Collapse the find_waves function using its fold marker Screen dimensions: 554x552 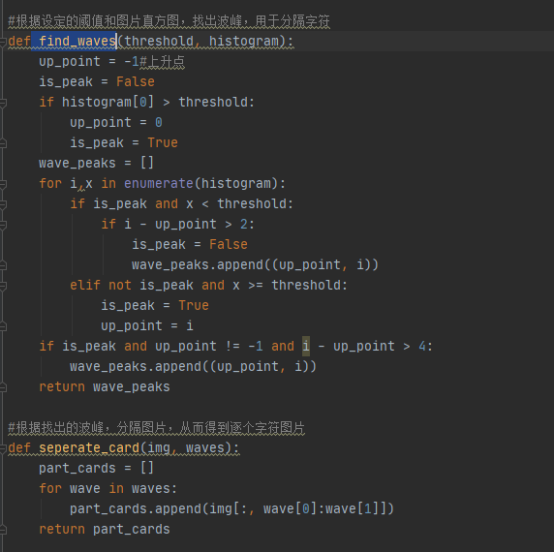[x=3, y=41]
